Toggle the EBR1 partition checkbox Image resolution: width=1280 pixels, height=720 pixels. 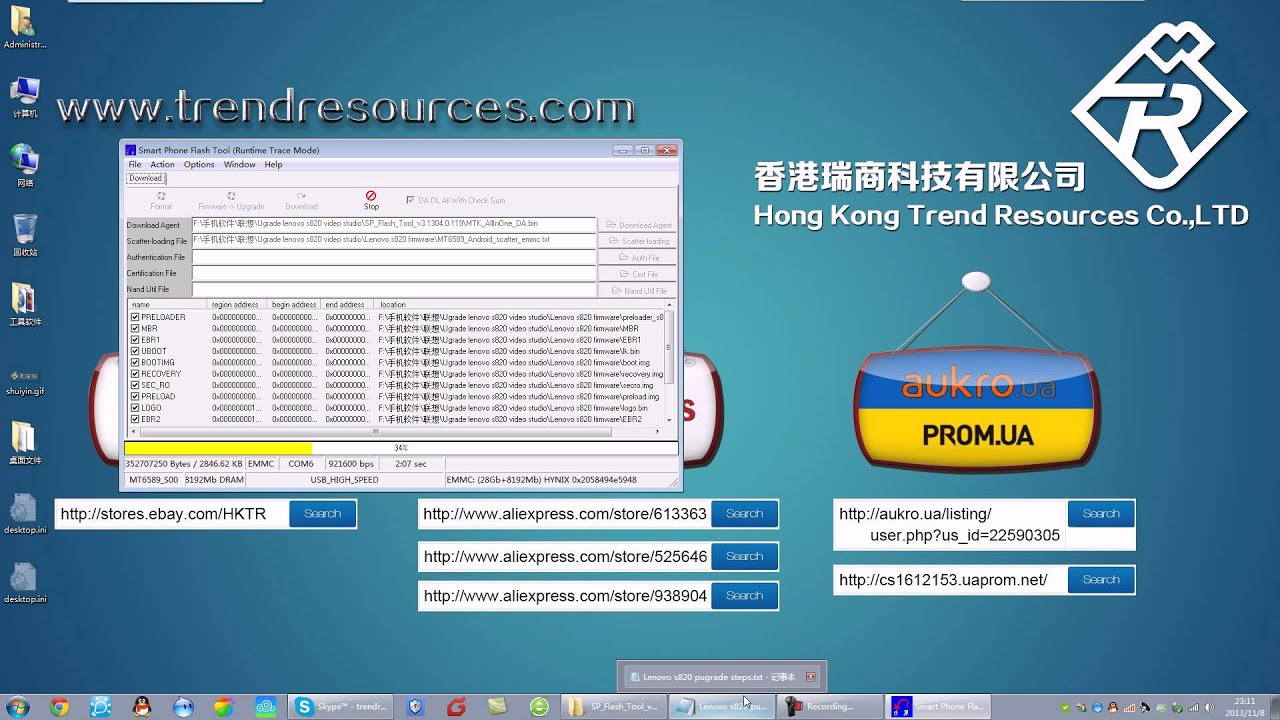coord(135,340)
